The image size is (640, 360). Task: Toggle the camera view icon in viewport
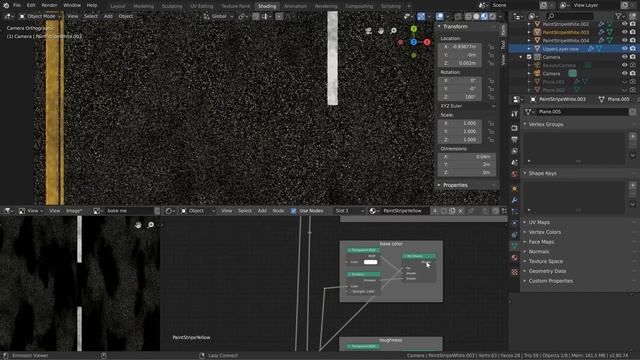click(x=369, y=31)
